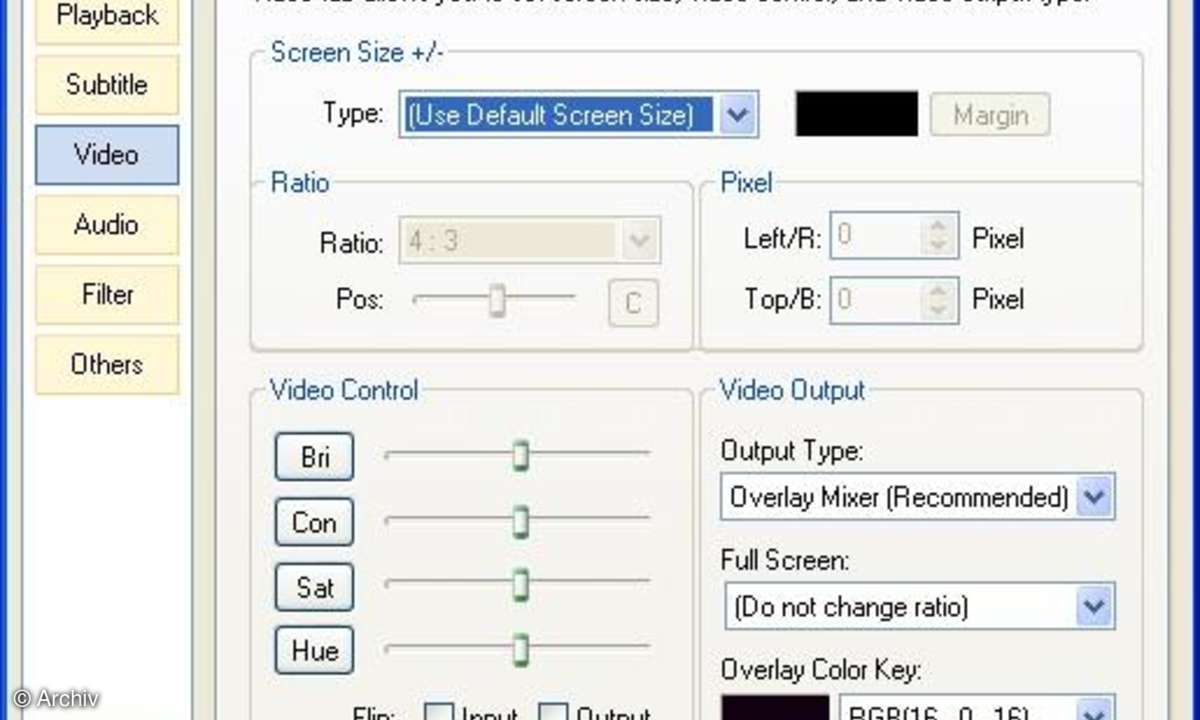Open the Output Type Overlay Mixer dropdown

917,497
